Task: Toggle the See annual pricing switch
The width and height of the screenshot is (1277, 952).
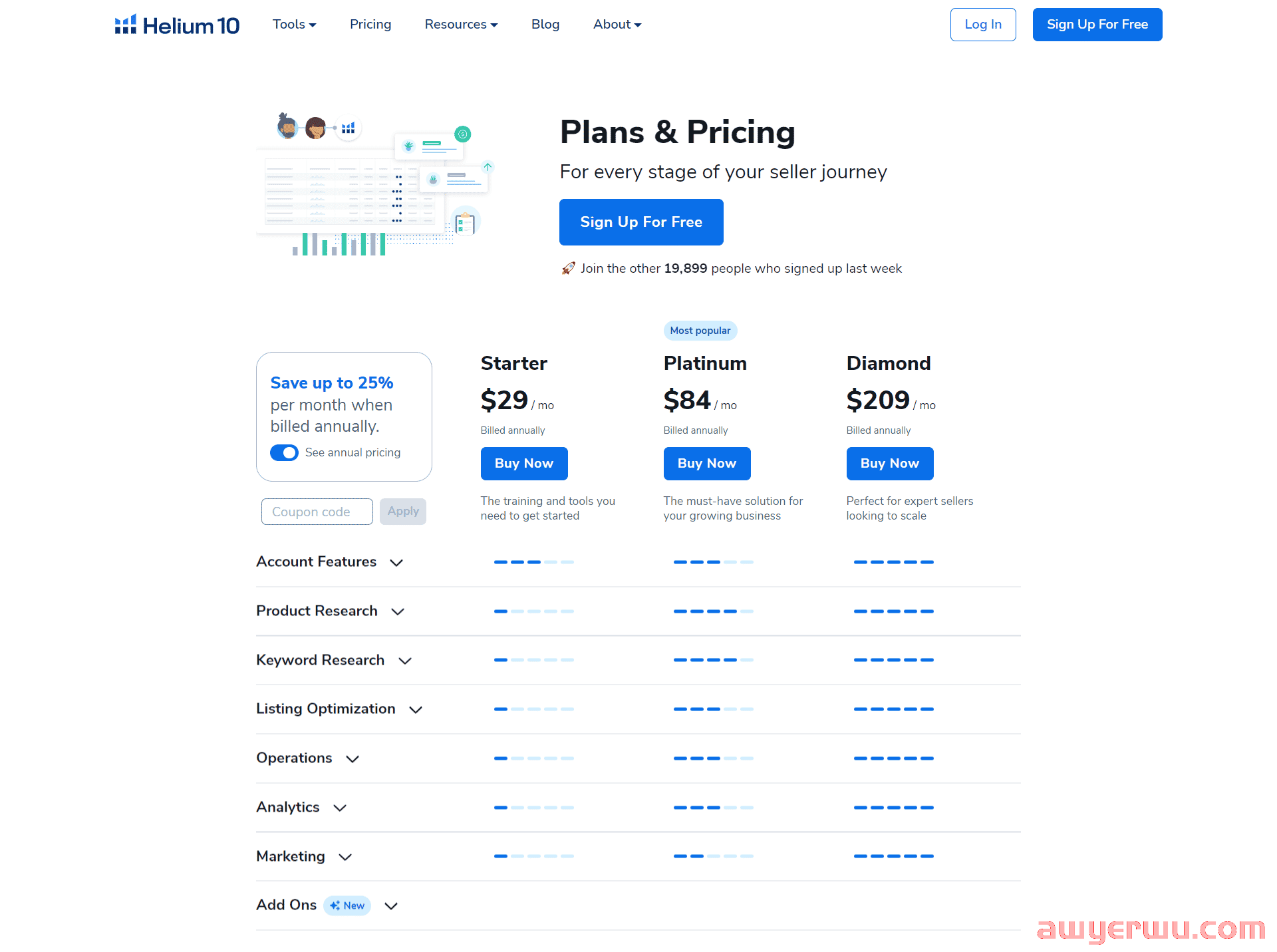Action: click(x=284, y=452)
